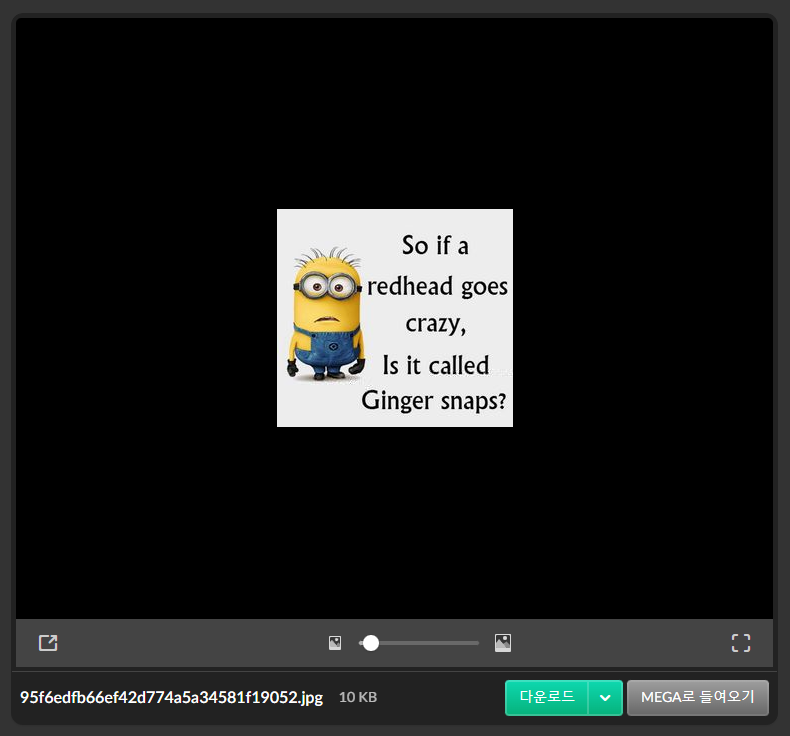The width and height of the screenshot is (790, 736).
Task: Select the filename 95f6edfb66ef42d774a5a34581f19052.jpg
Action: click(x=171, y=697)
